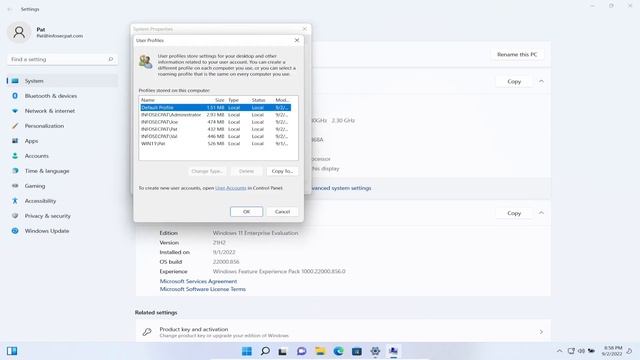Viewport: 640px width, 360px height.
Task: Open Microsoft Store from taskbar
Action: tap(357, 351)
